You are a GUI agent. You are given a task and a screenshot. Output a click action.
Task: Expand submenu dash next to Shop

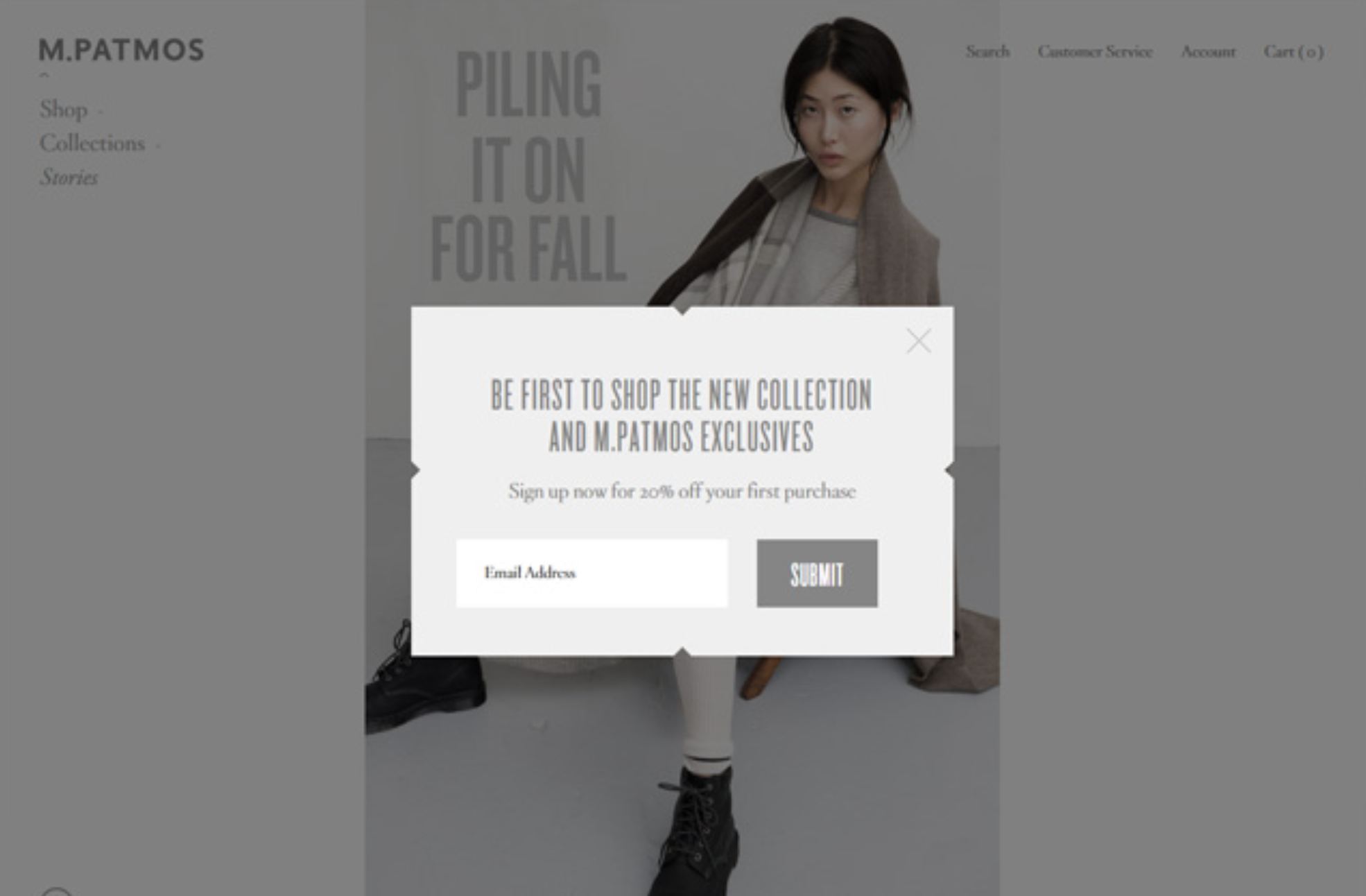pos(100,111)
